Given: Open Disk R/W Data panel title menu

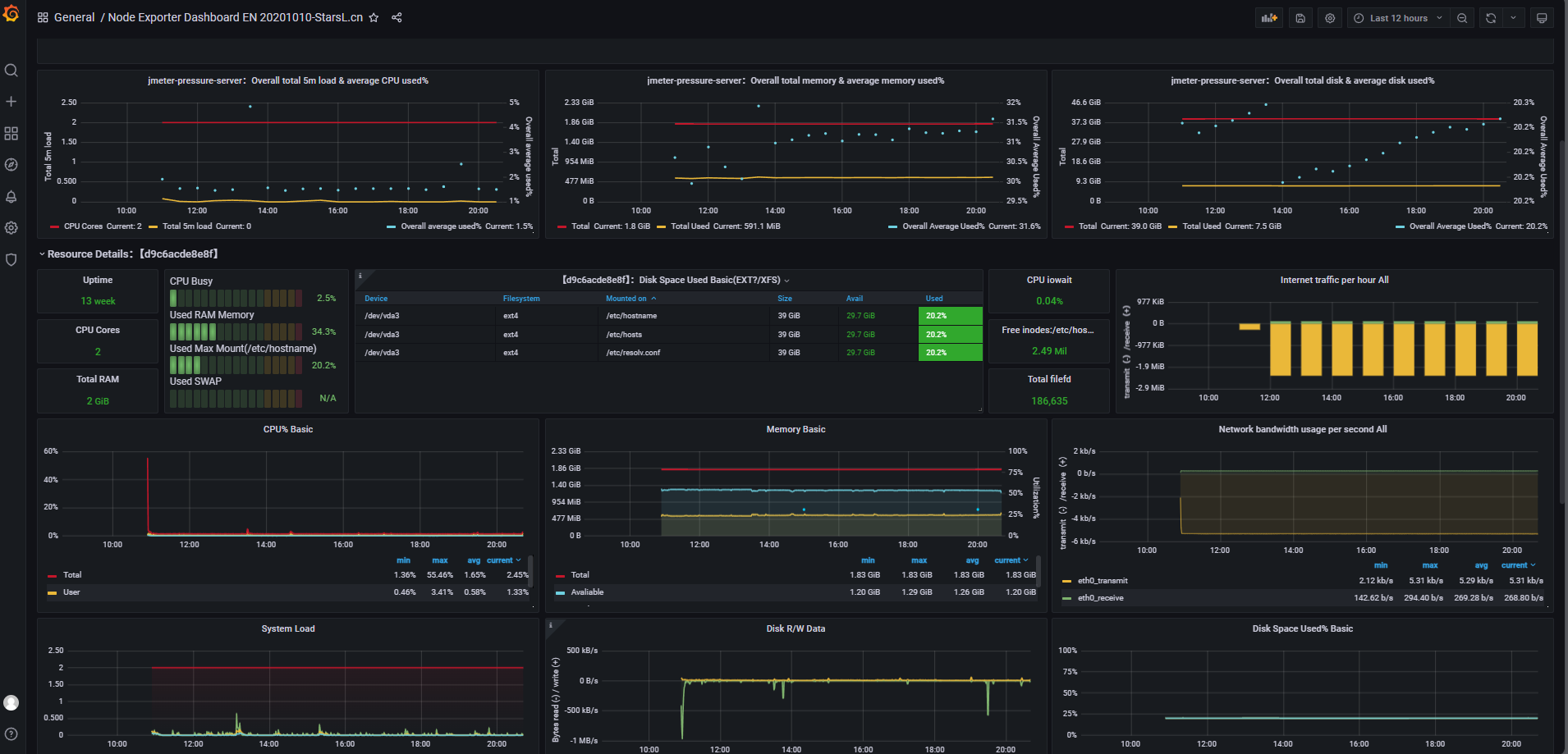Looking at the screenshot, I should (x=795, y=628).
